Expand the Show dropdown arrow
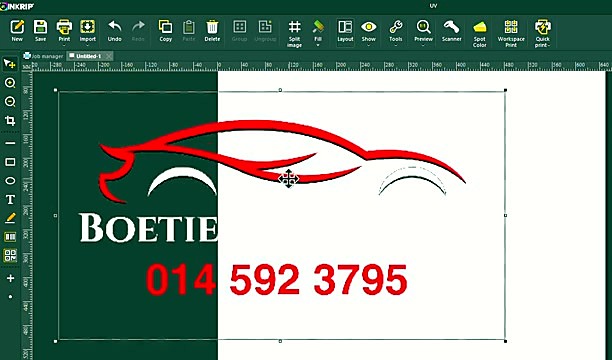Screen dimensions: 612x360 click(368, 45)
